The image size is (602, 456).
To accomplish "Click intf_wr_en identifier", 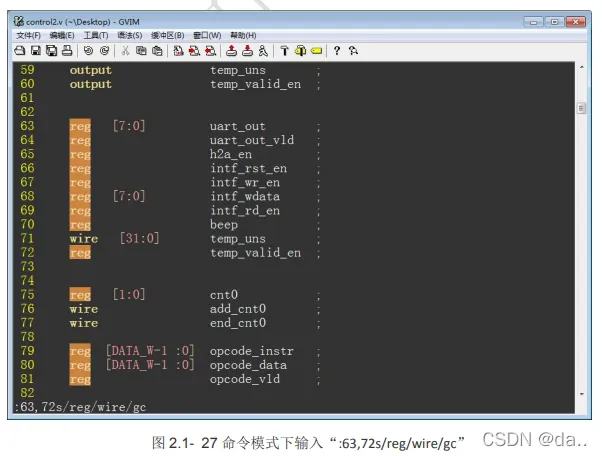I will (x=245, y=182).
